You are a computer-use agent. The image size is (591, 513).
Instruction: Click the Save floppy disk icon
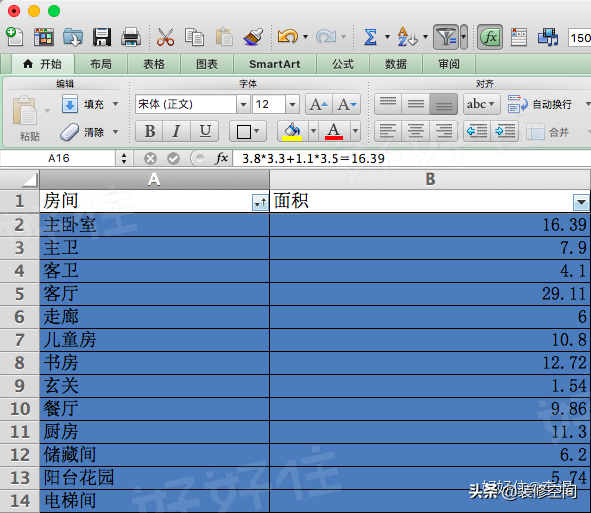click(102, 37)
